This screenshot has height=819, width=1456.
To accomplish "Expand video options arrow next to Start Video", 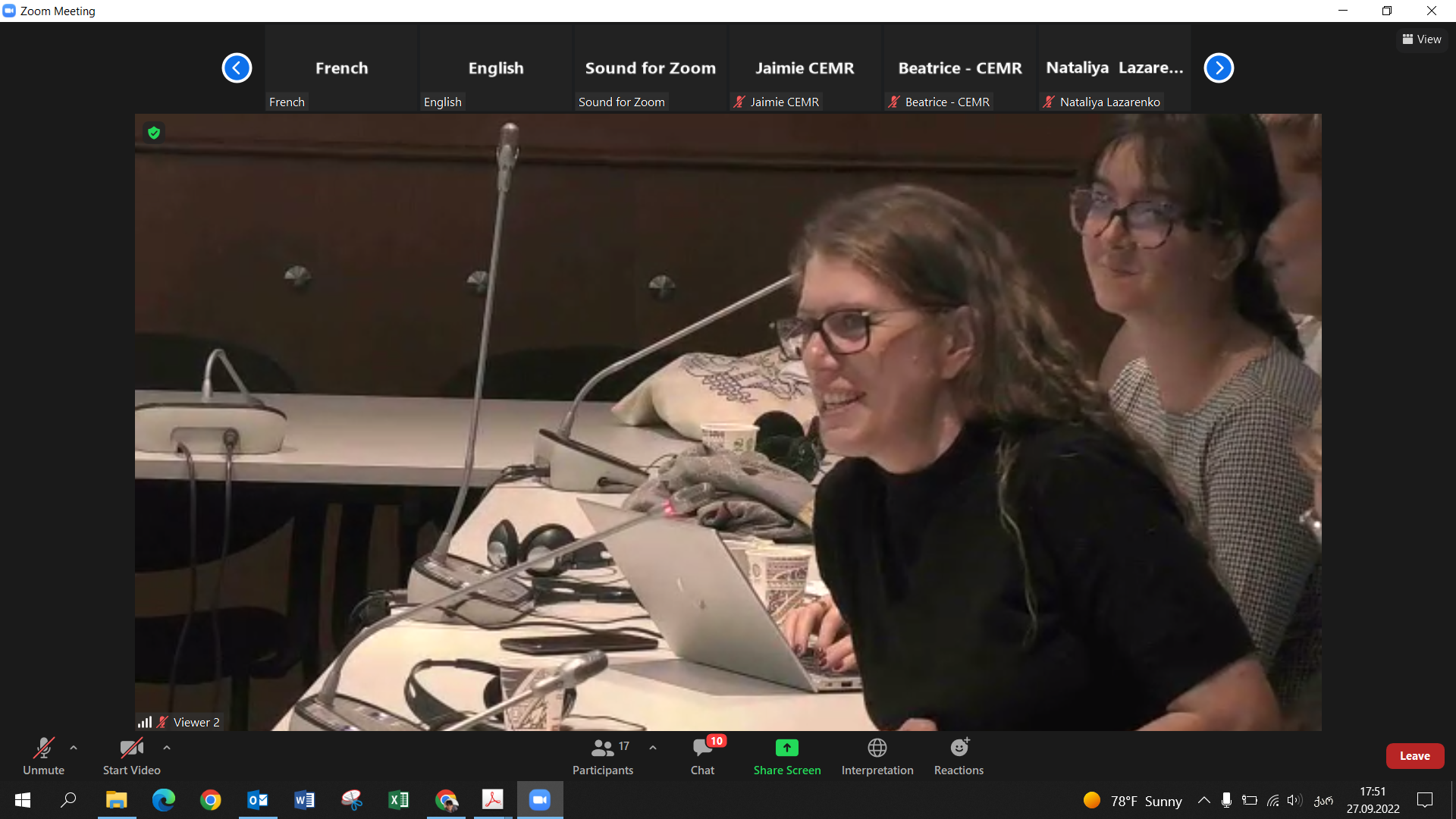I will 167,748.
